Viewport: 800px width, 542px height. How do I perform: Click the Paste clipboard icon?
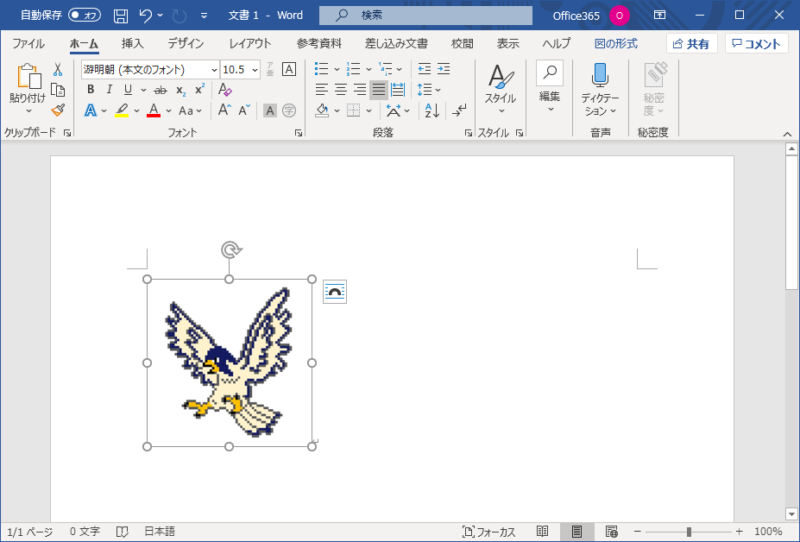coord(29,77)
